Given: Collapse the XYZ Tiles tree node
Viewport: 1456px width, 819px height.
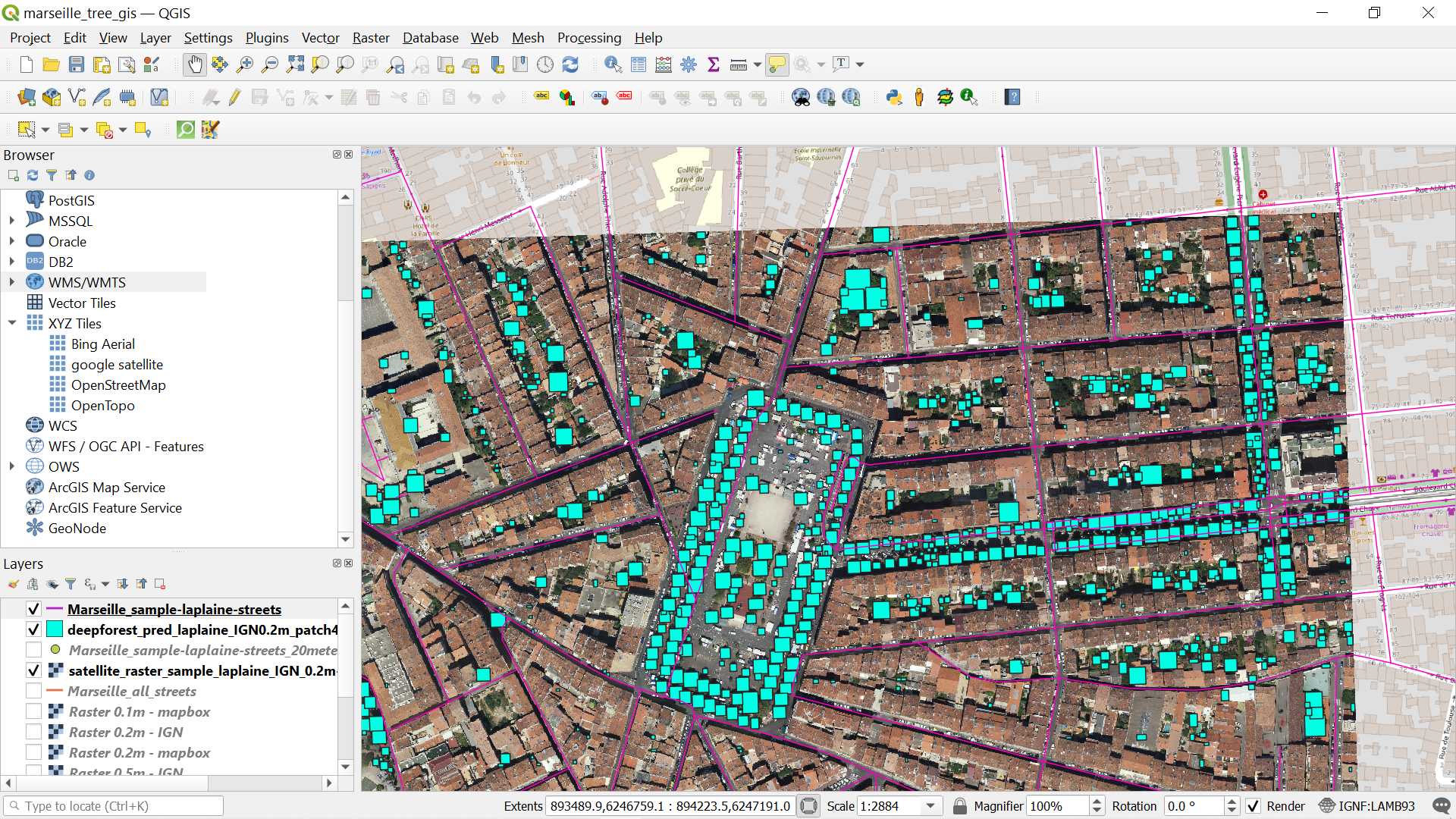Looking at the screenshot, I should [x=12, y=323].
